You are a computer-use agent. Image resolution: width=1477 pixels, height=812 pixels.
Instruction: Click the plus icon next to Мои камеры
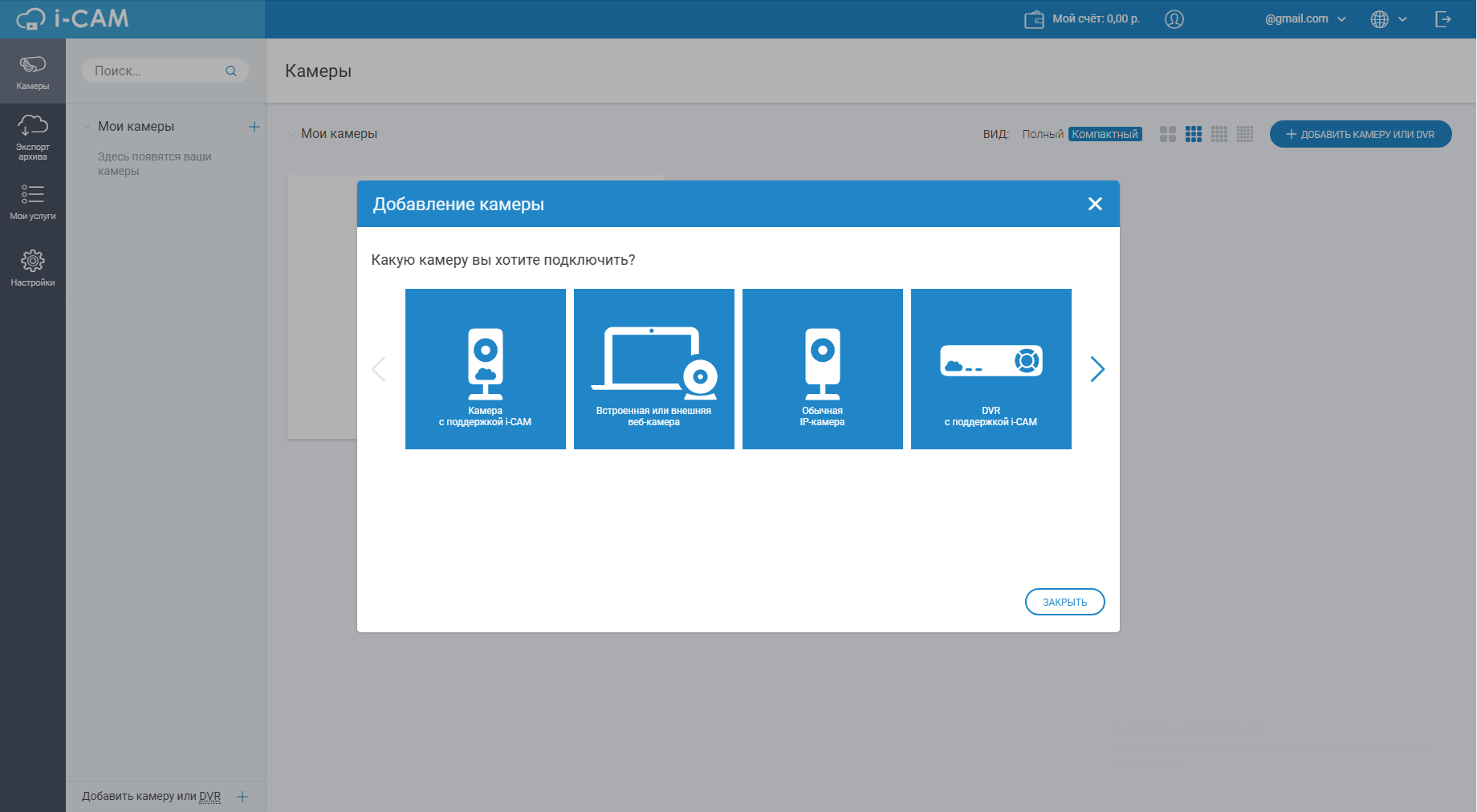[254, 127]
